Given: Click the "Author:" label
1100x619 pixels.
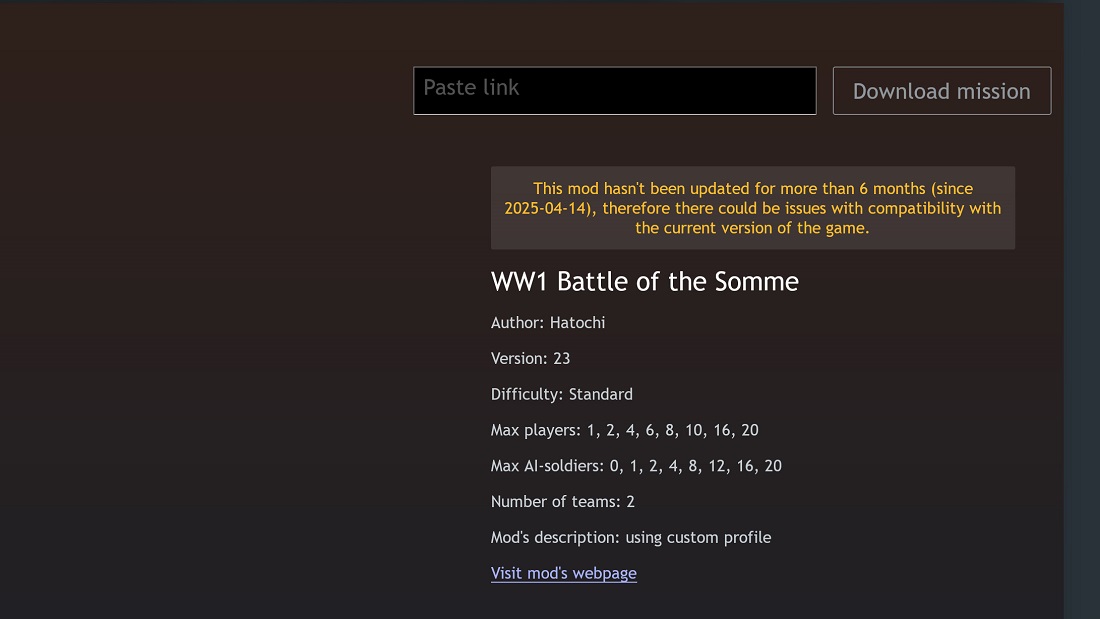Looking at the screenshot, I should coord(518,323).
